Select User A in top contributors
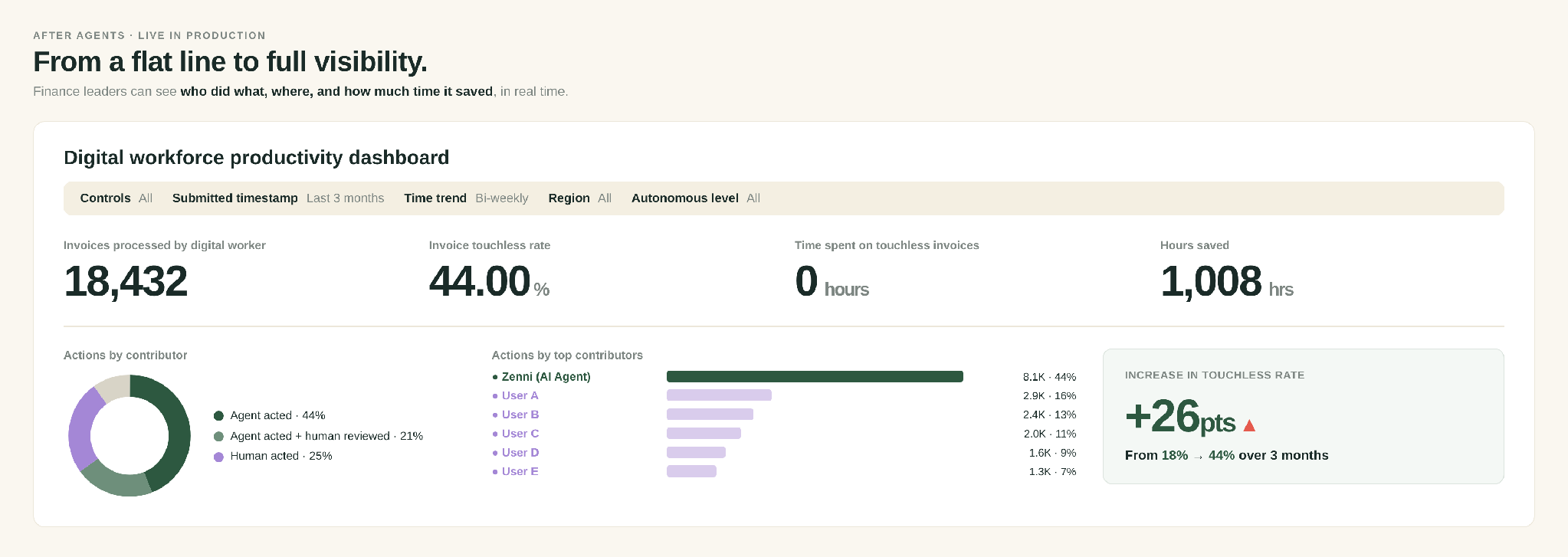The height and width of the screenshot is (557, 1568). 520,395
